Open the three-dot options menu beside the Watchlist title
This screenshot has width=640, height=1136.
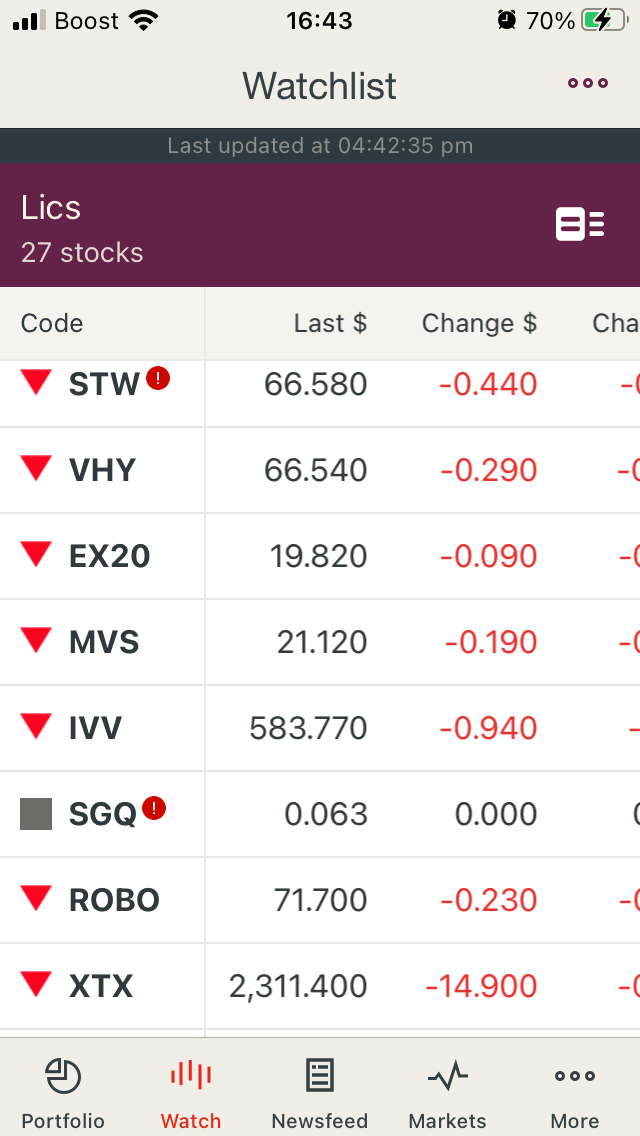pyautogui.click(x=588, y=83)
